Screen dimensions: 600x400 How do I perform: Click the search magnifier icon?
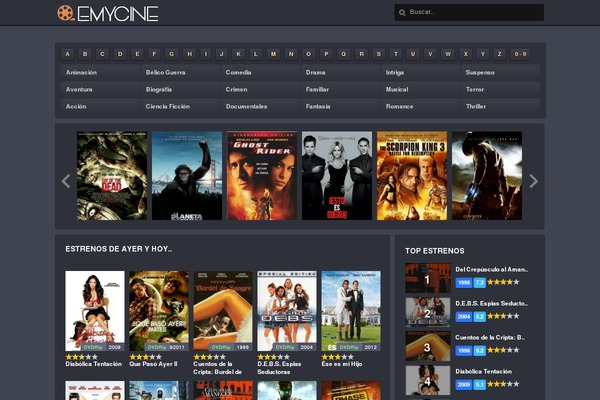pyautogui.click(x=402, y=13)
